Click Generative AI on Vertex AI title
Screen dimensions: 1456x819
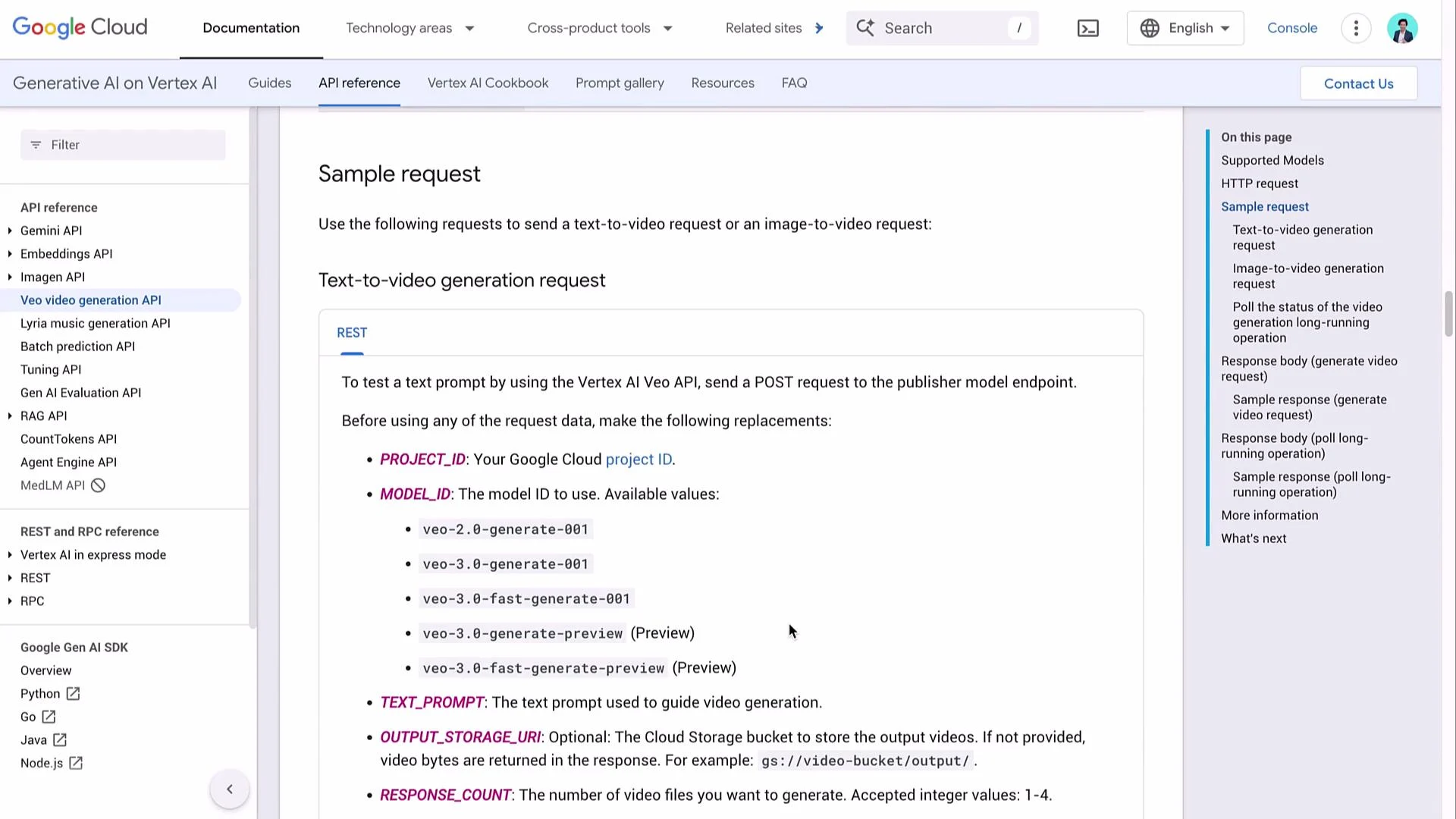[x=115, y=83]
